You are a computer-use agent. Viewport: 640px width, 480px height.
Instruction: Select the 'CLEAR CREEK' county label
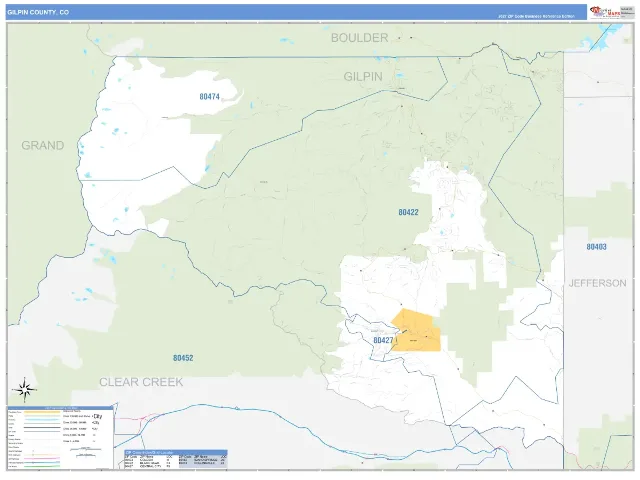(x=141, y=382)
